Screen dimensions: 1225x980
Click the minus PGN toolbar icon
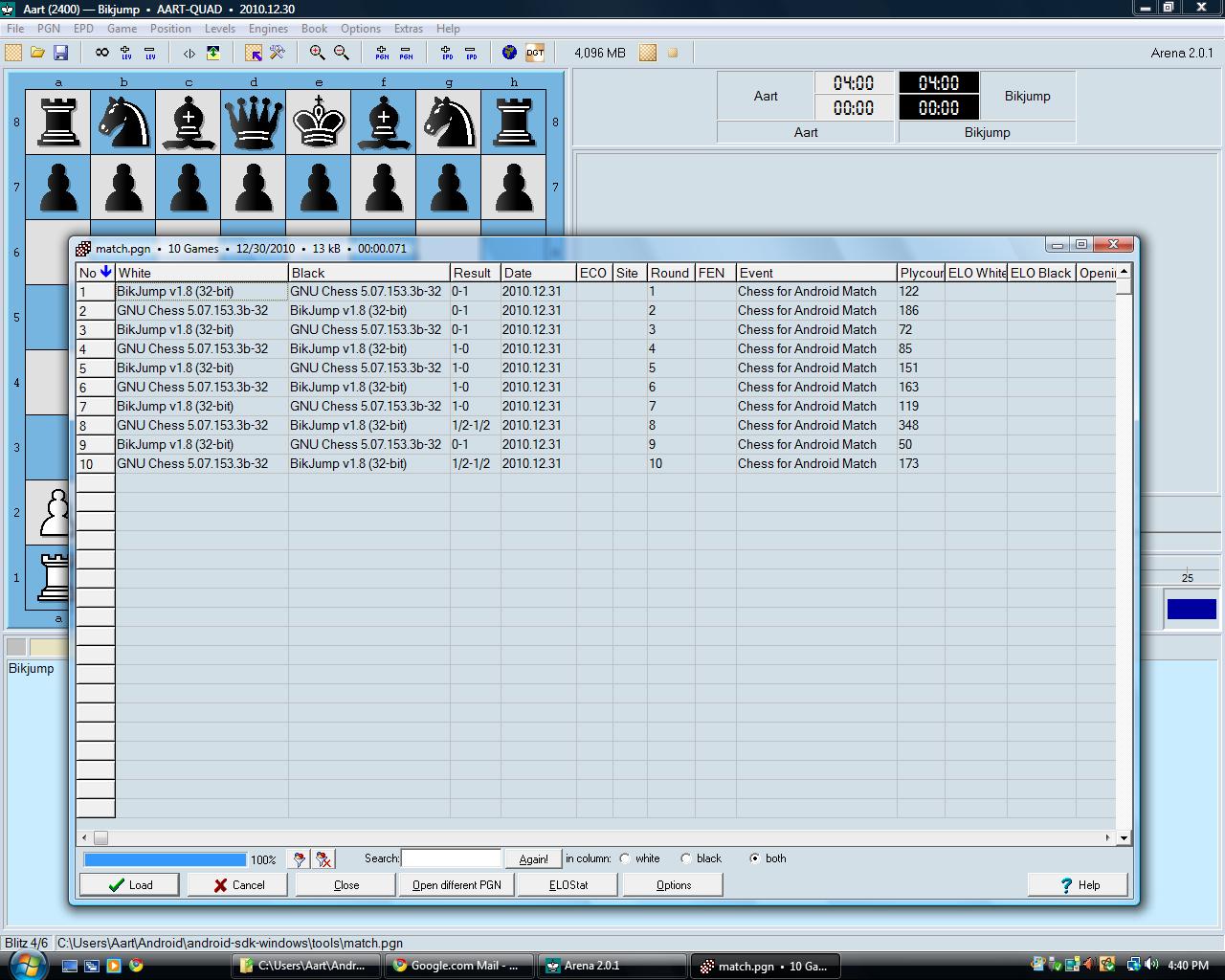(406, 53)
